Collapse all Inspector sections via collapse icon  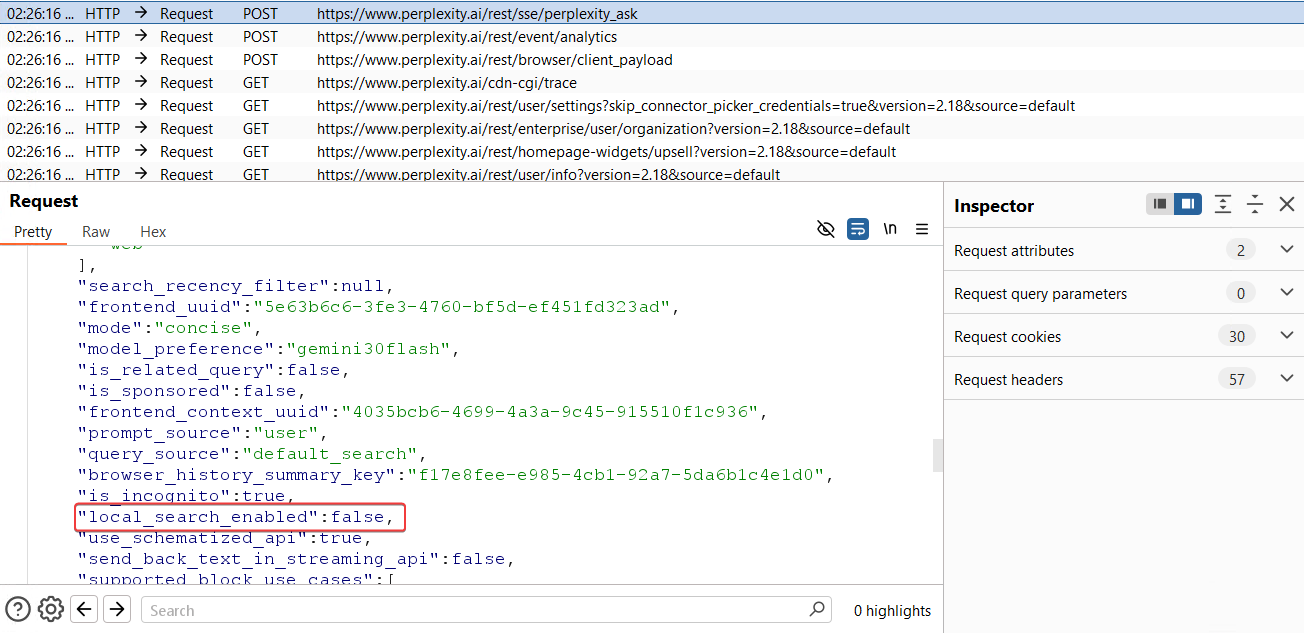[x=1255, y=204]
